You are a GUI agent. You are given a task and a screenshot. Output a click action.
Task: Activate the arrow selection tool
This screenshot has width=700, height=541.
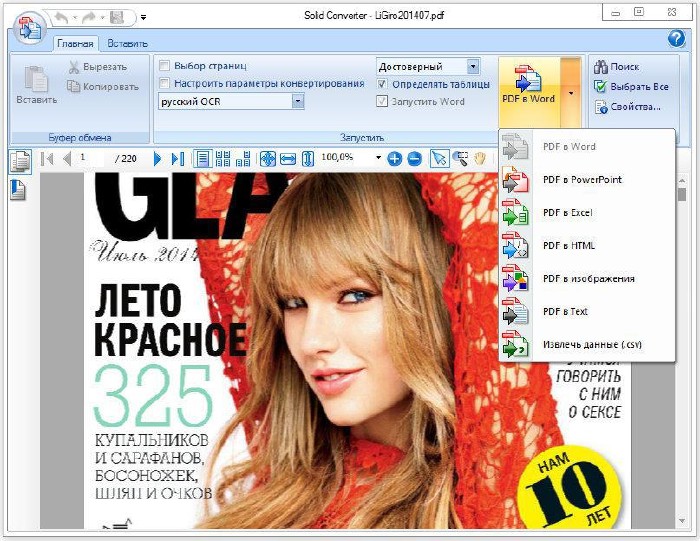coord(438,158)
